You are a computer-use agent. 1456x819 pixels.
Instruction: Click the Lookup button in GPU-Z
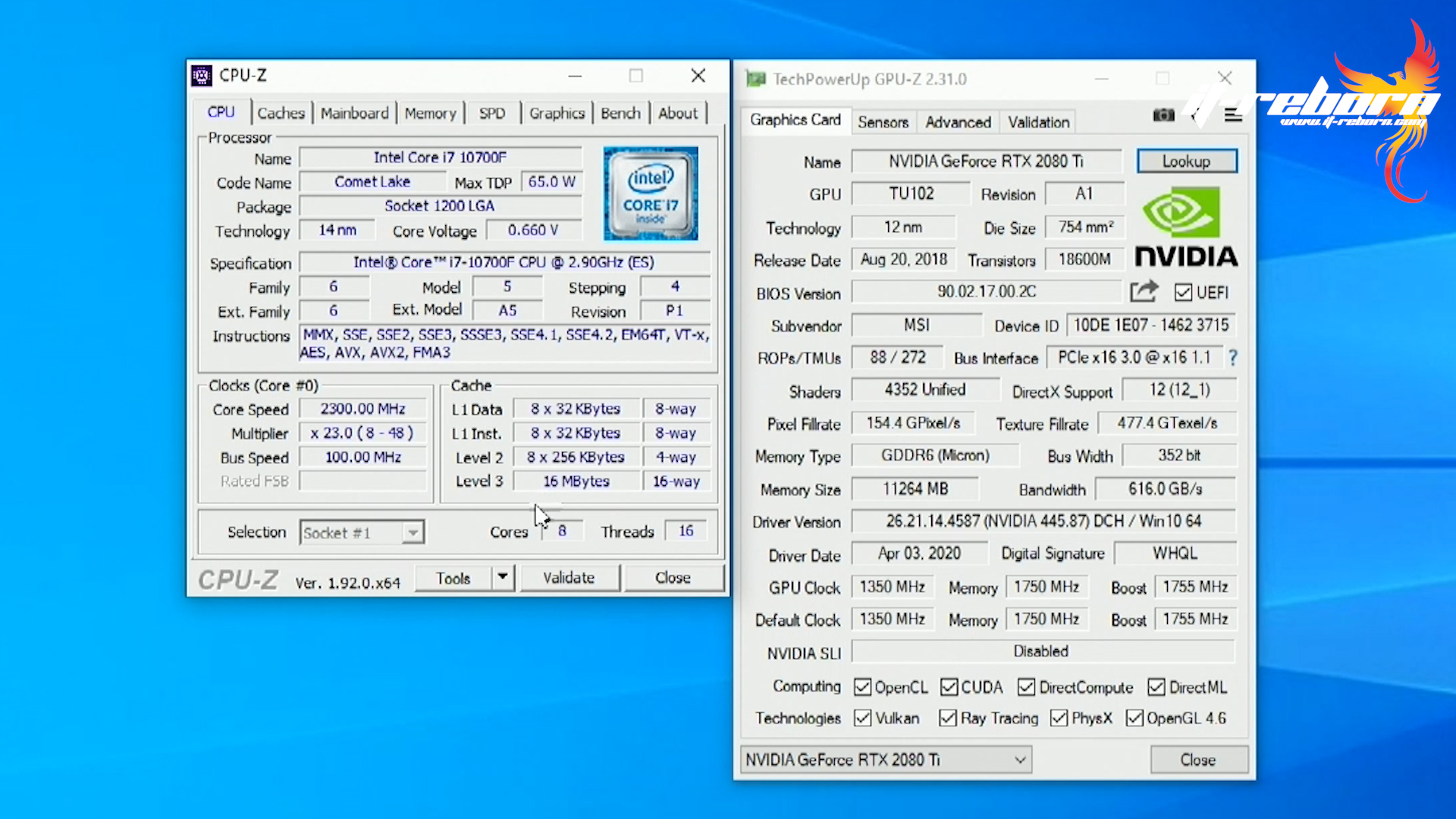point(1186,161)
